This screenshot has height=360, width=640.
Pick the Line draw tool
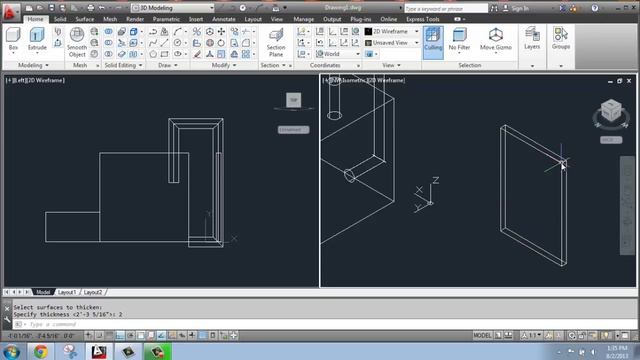pos(164,42)
